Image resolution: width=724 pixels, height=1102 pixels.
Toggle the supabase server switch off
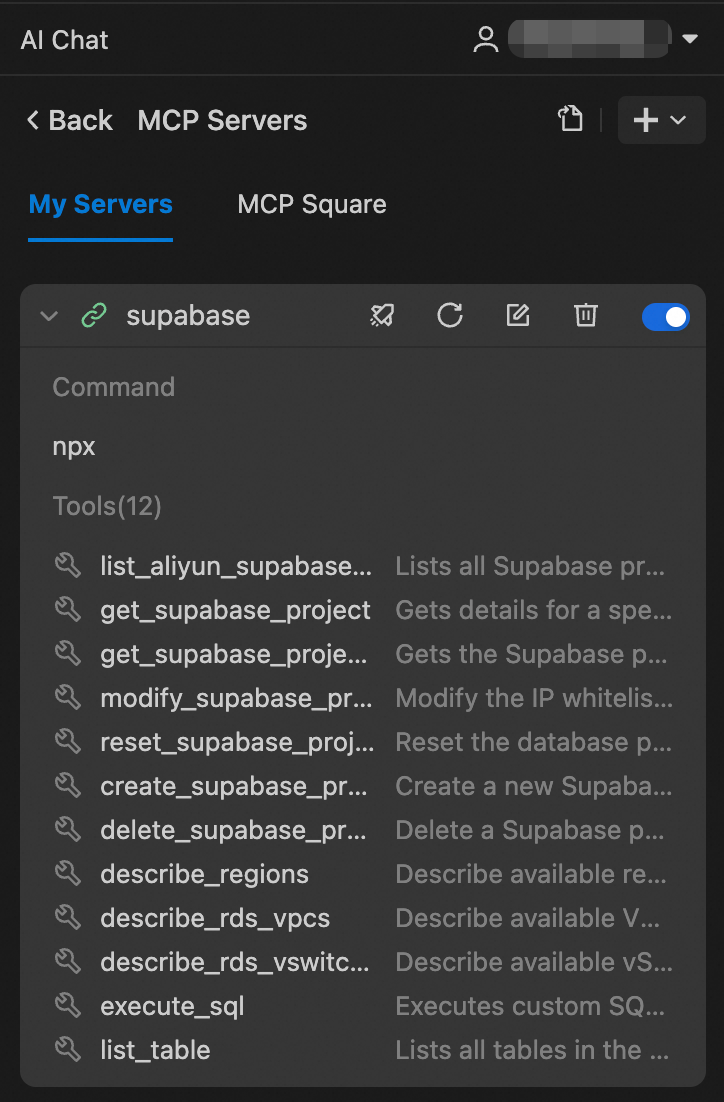(x=665, y=316)
